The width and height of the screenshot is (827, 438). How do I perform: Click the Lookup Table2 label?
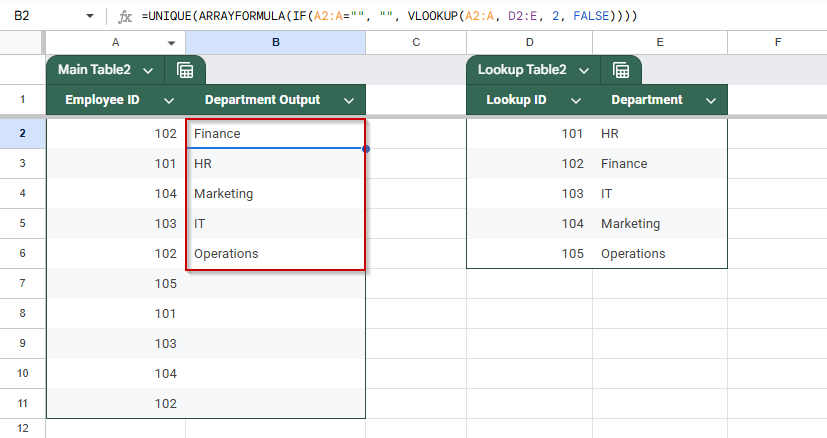(522, 70)
